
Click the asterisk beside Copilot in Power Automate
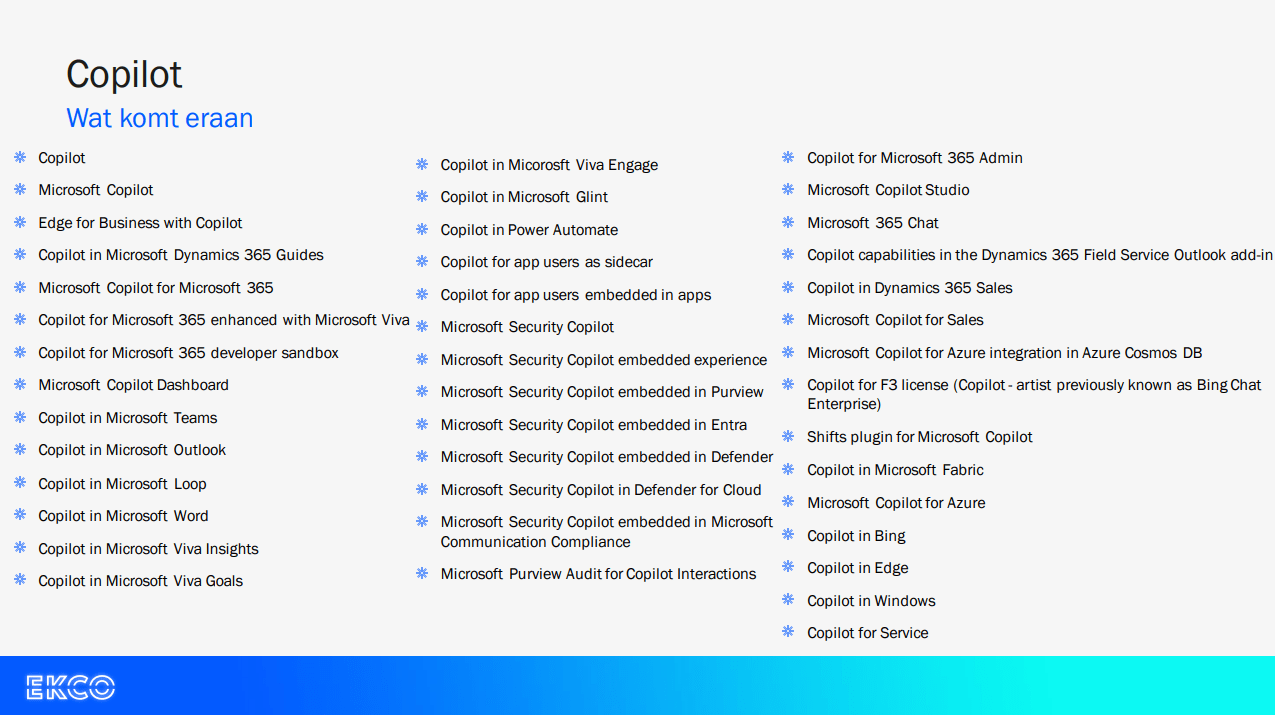point(421,230)
